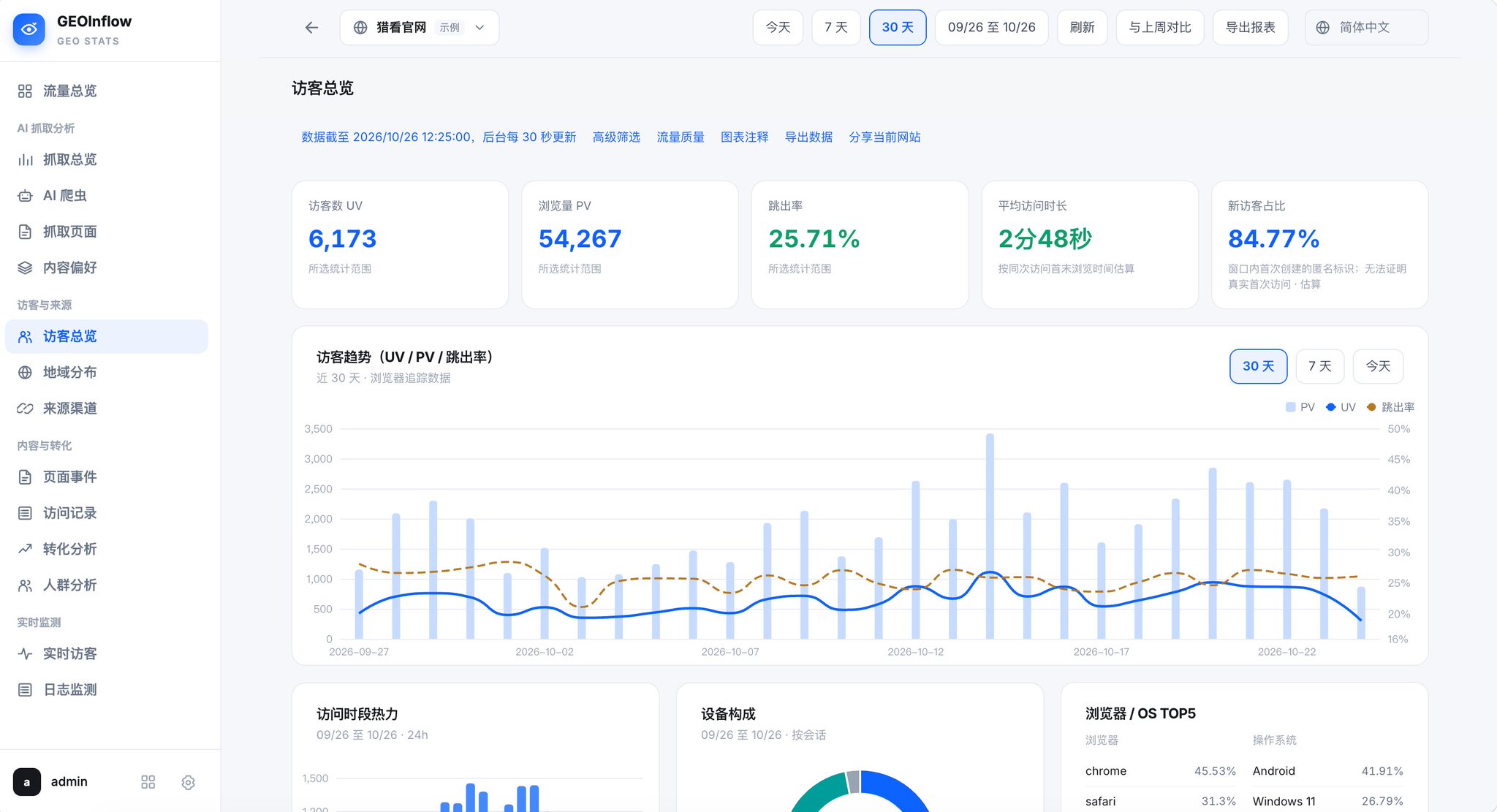
Task: Click the 人群分析 people icon
Action: coord(25,585)
